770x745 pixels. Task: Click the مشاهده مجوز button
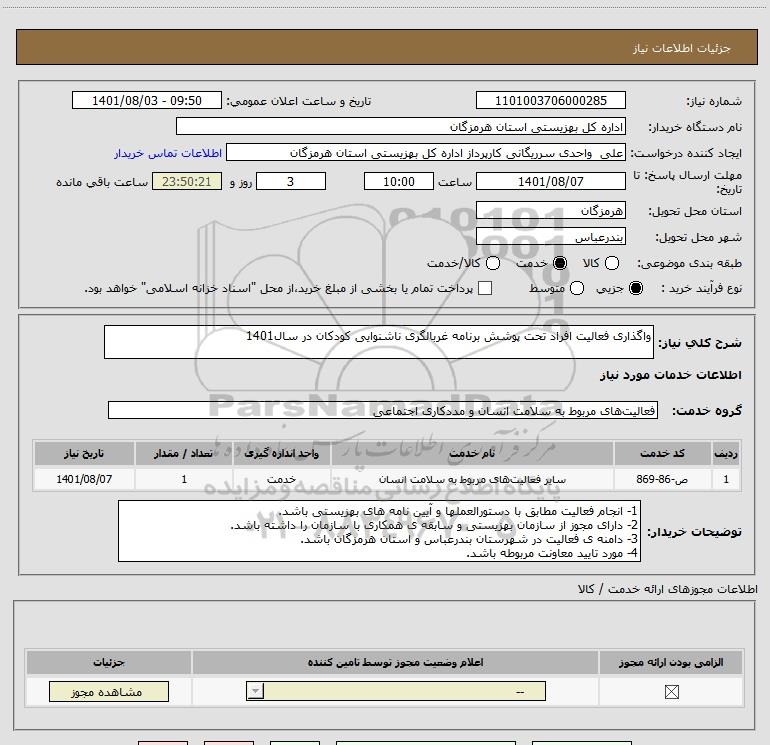109,691
